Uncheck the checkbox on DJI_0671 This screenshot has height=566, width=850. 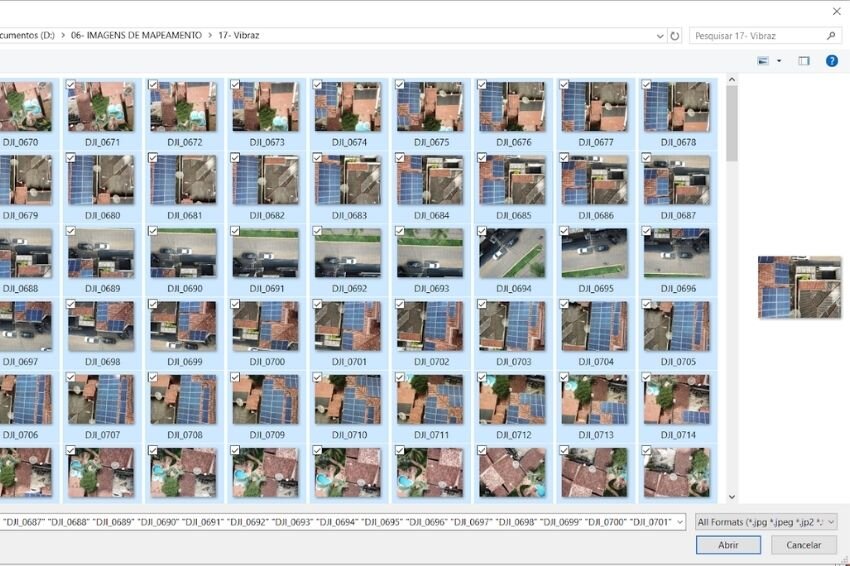pos(71,85)
